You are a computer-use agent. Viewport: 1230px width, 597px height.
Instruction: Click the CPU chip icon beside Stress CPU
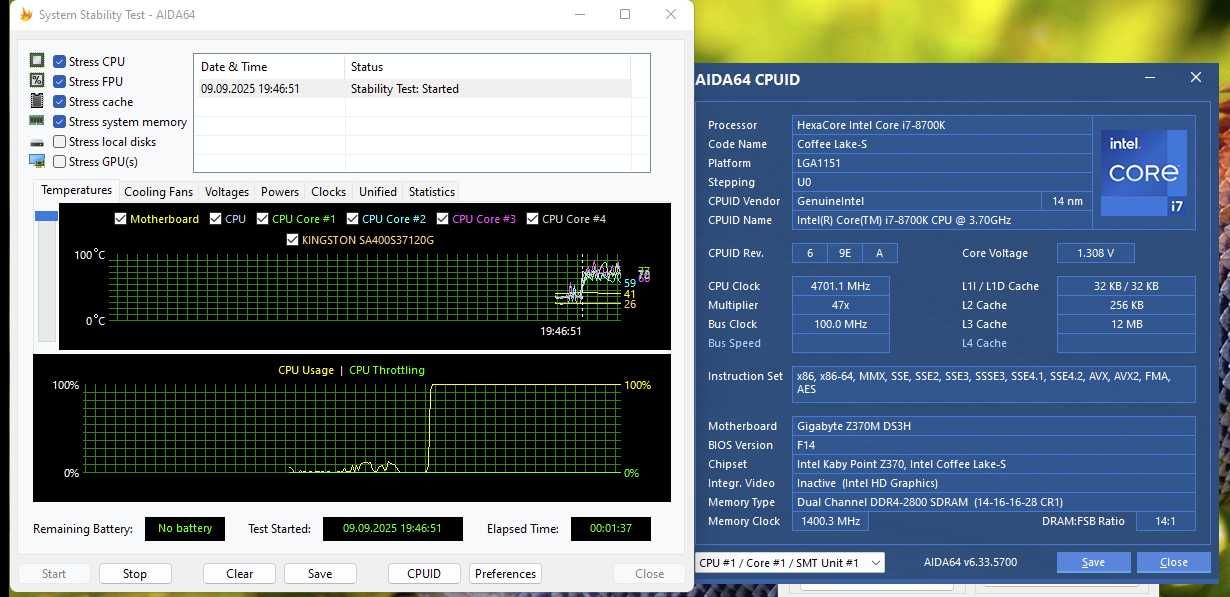tap(37, 61)
